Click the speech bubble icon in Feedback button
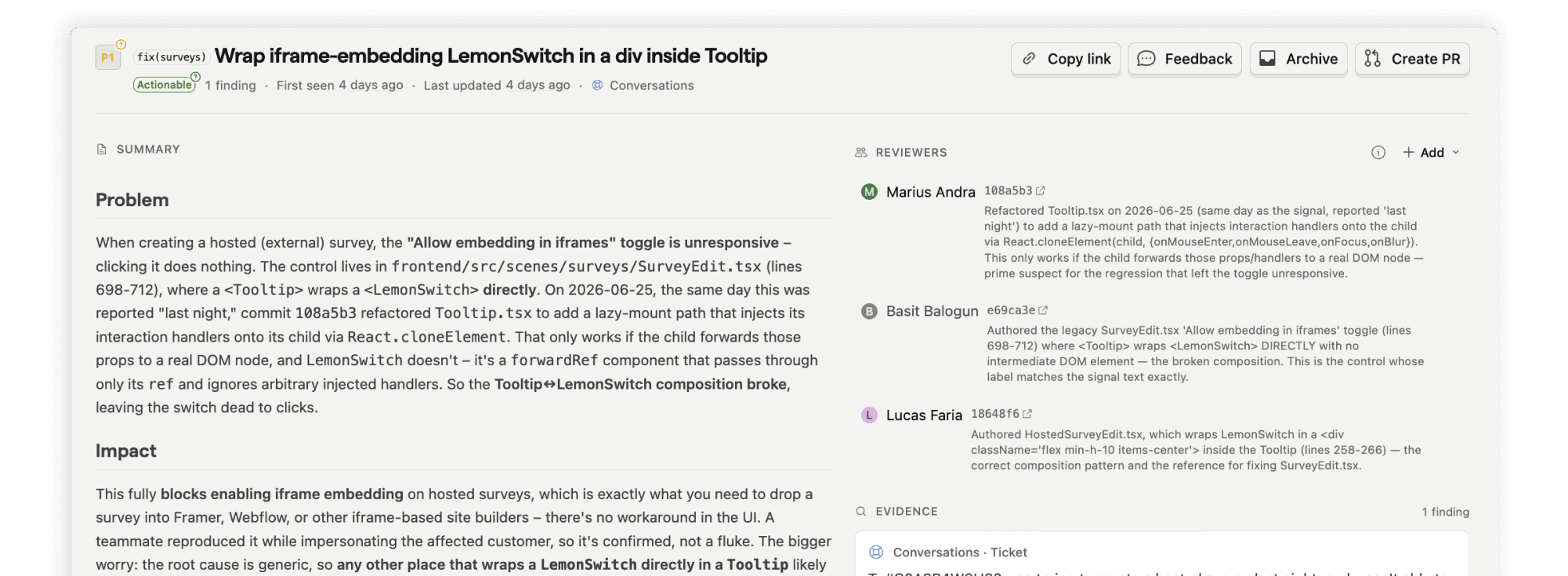Image resolution: width=1568 pixels, height=576 pixels. (x=1146, y=59)
